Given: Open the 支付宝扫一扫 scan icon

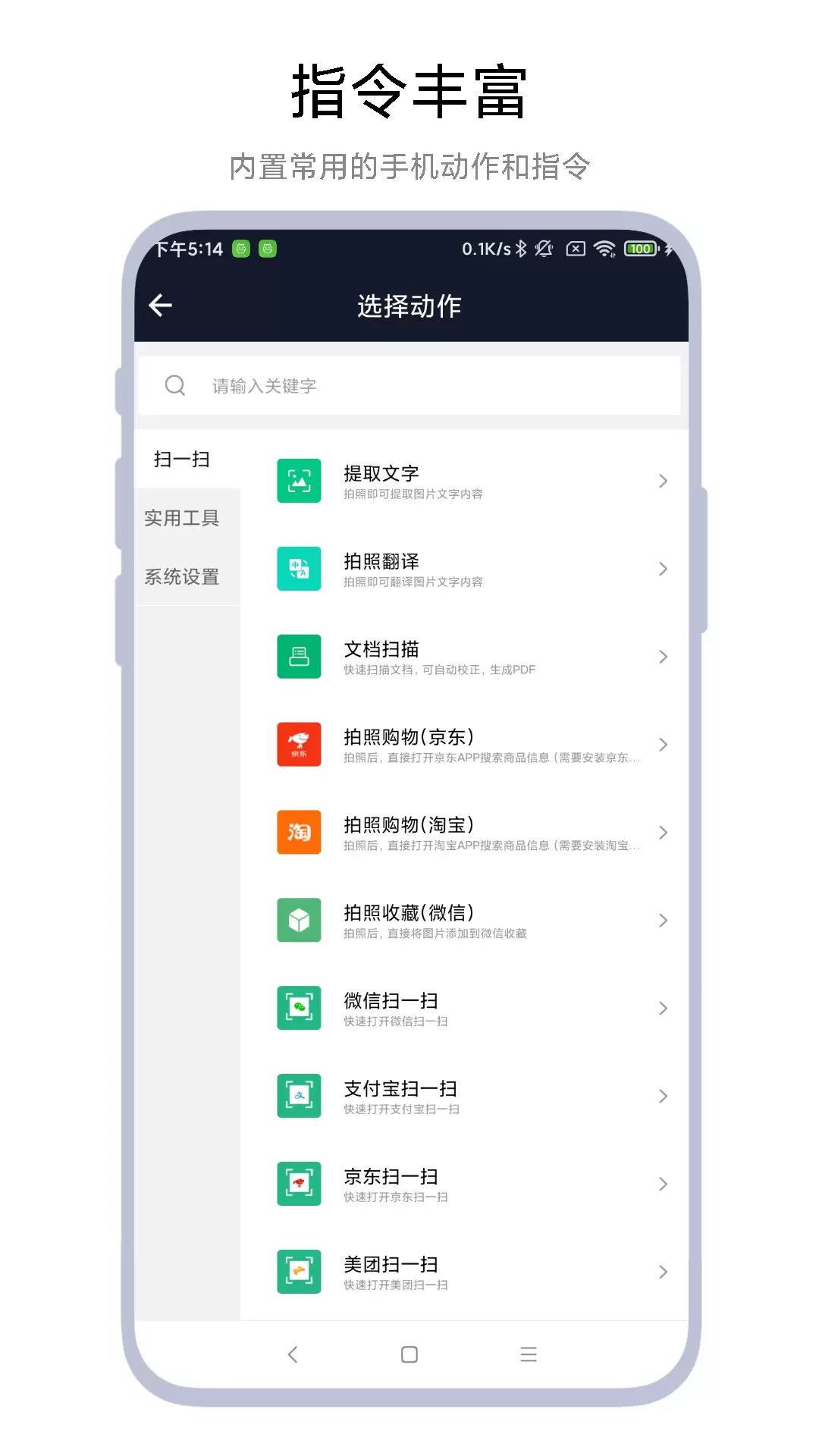Looking at the screenshot, I should pos(299,1097).
